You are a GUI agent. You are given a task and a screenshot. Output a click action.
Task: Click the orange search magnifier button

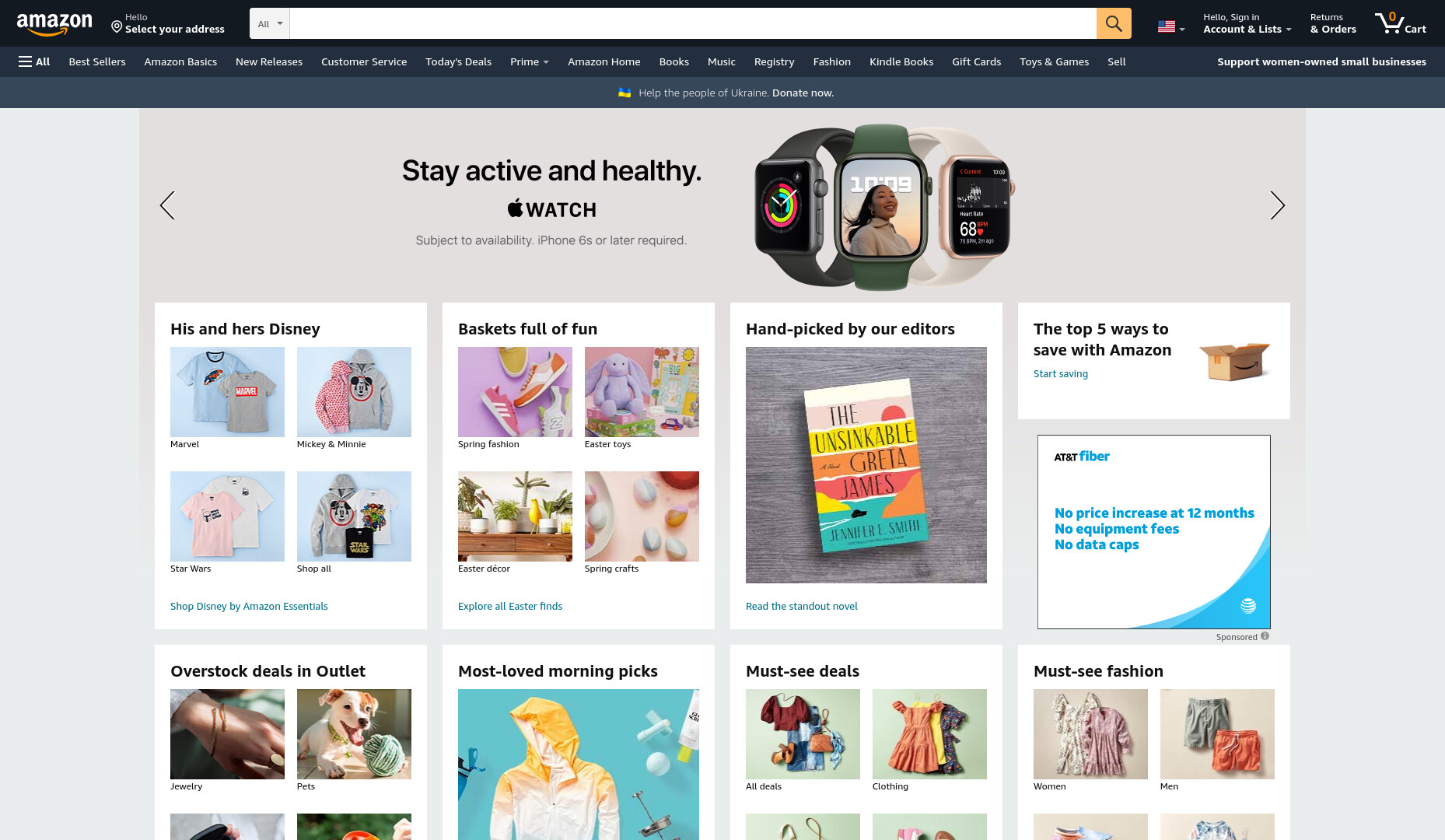[x=1114, y=23]
